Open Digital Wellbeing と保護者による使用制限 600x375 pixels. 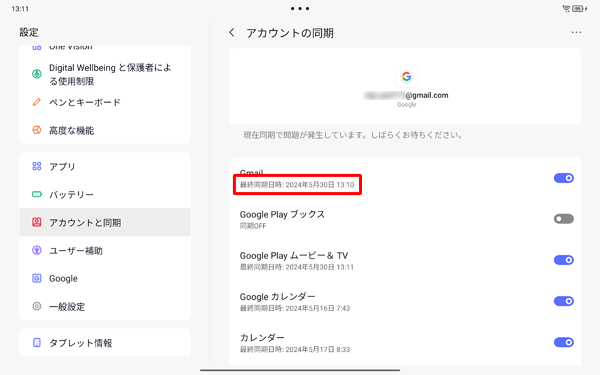point(105,74)
